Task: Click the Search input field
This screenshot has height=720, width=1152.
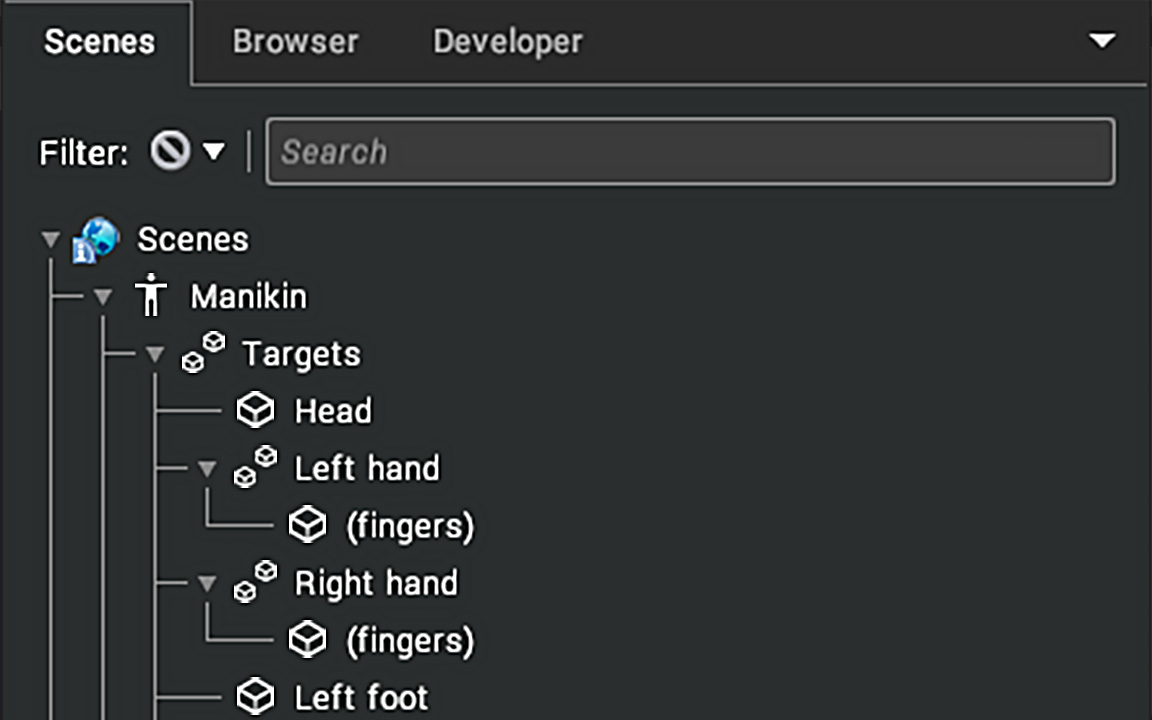Action: coord(691,151)
